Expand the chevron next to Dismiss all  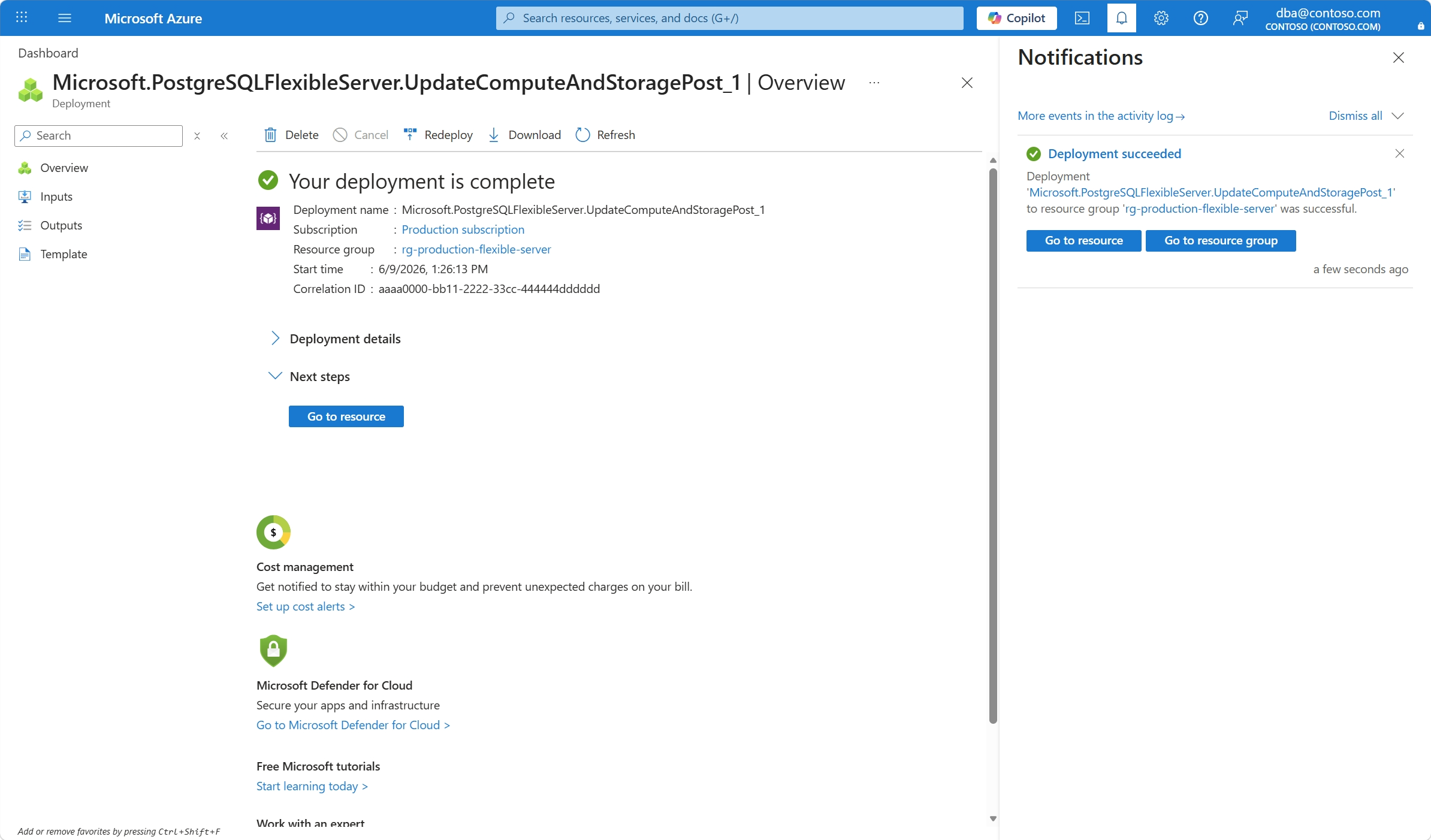pyautogui.click(x=1398, y=116)
